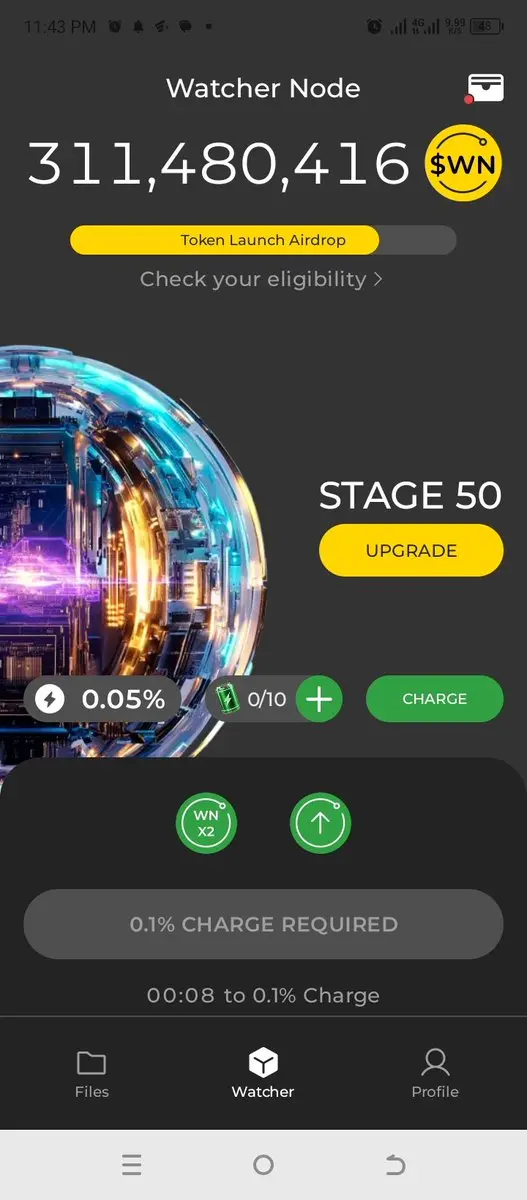This screenshot has width=527, height=1200.
Task: Tap the 311,480,416 balance counter
Action: pos(218,164)
